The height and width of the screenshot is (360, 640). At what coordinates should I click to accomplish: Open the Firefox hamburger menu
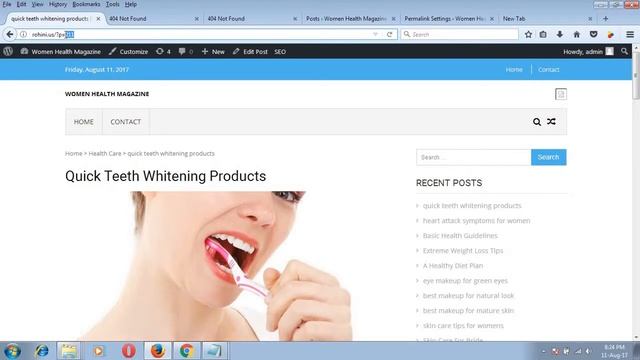[630, 34]
